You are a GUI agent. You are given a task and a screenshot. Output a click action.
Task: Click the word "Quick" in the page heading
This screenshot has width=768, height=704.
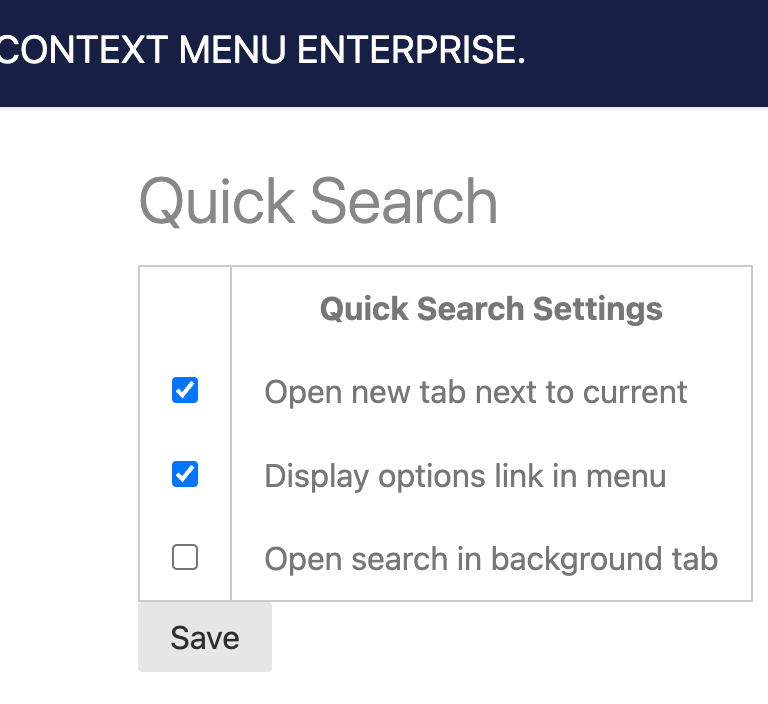(217, 201)
